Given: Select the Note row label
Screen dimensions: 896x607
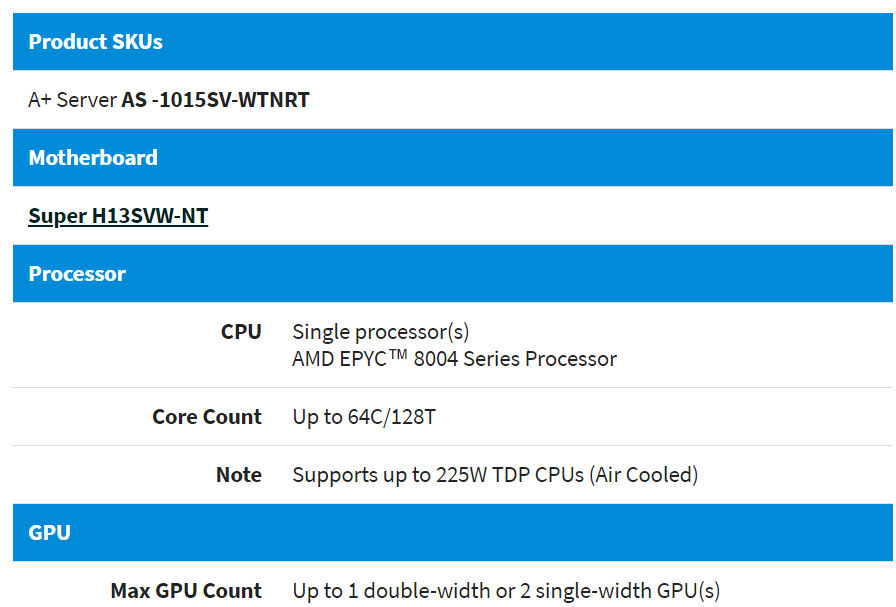Looking at the screenshot, I should (x=239, y=475).
